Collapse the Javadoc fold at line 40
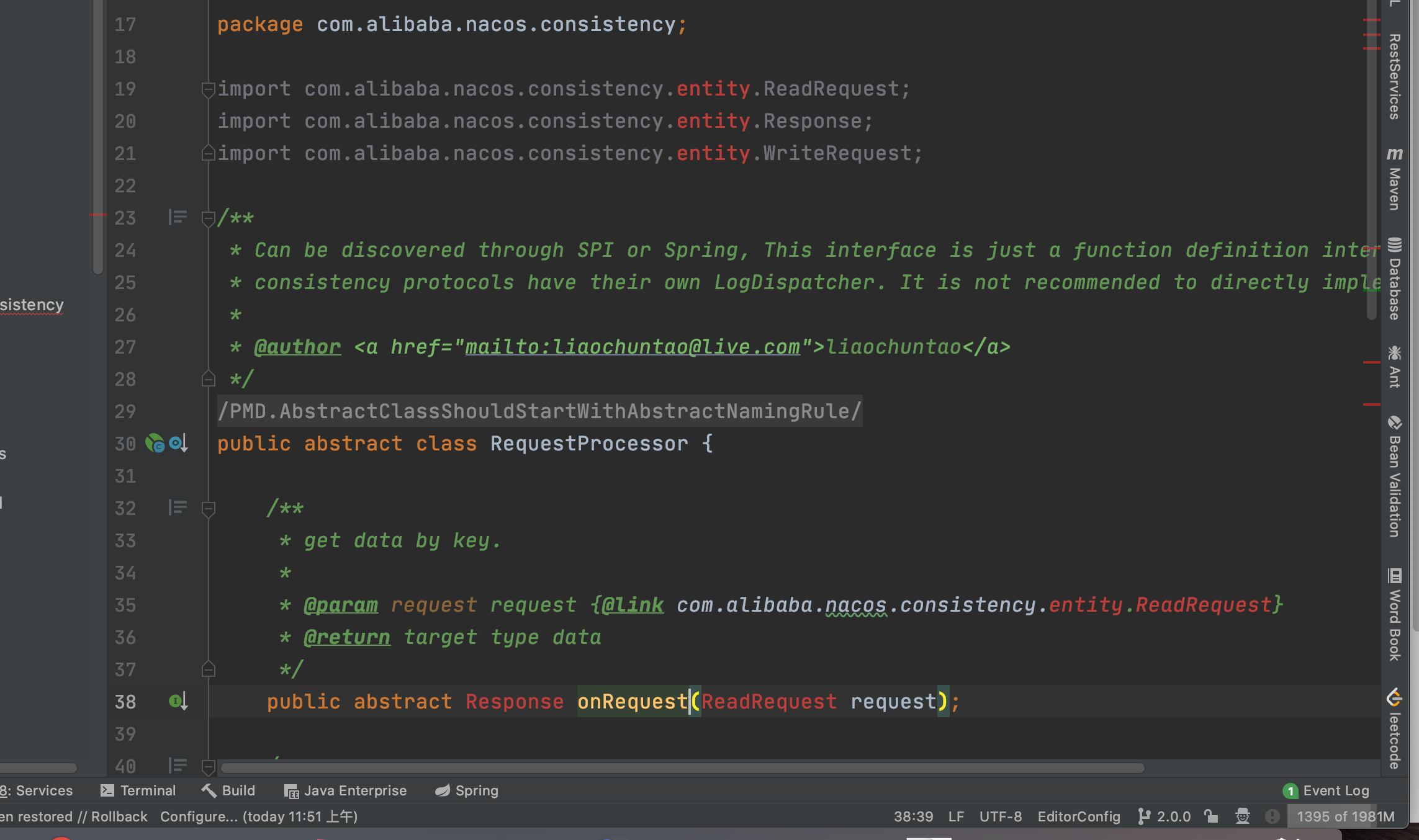The image size is (1419, 840). click(x=209, y=767)
